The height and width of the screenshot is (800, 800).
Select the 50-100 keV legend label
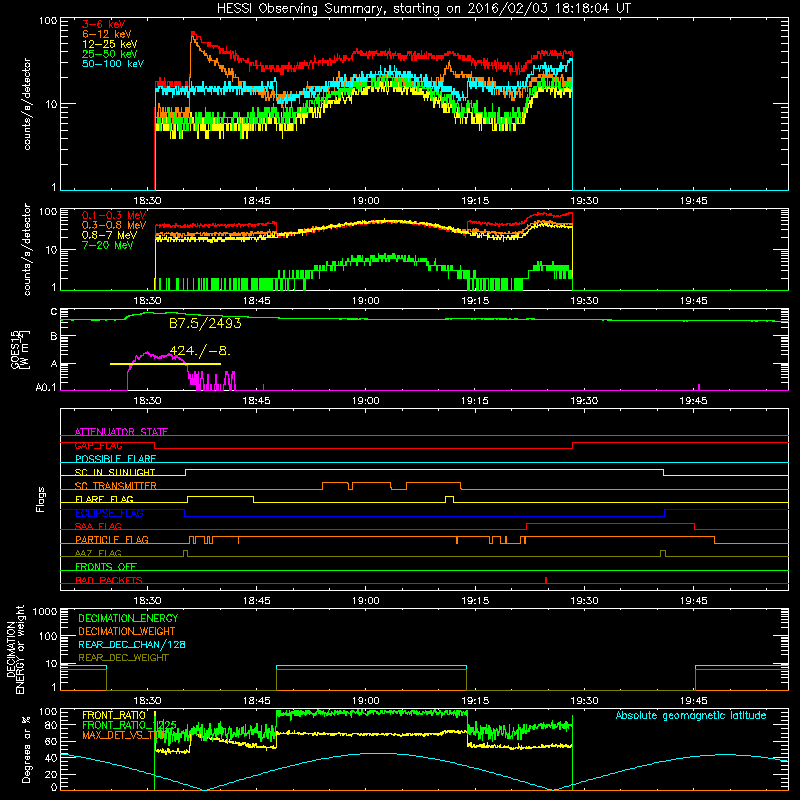point(113,64)
